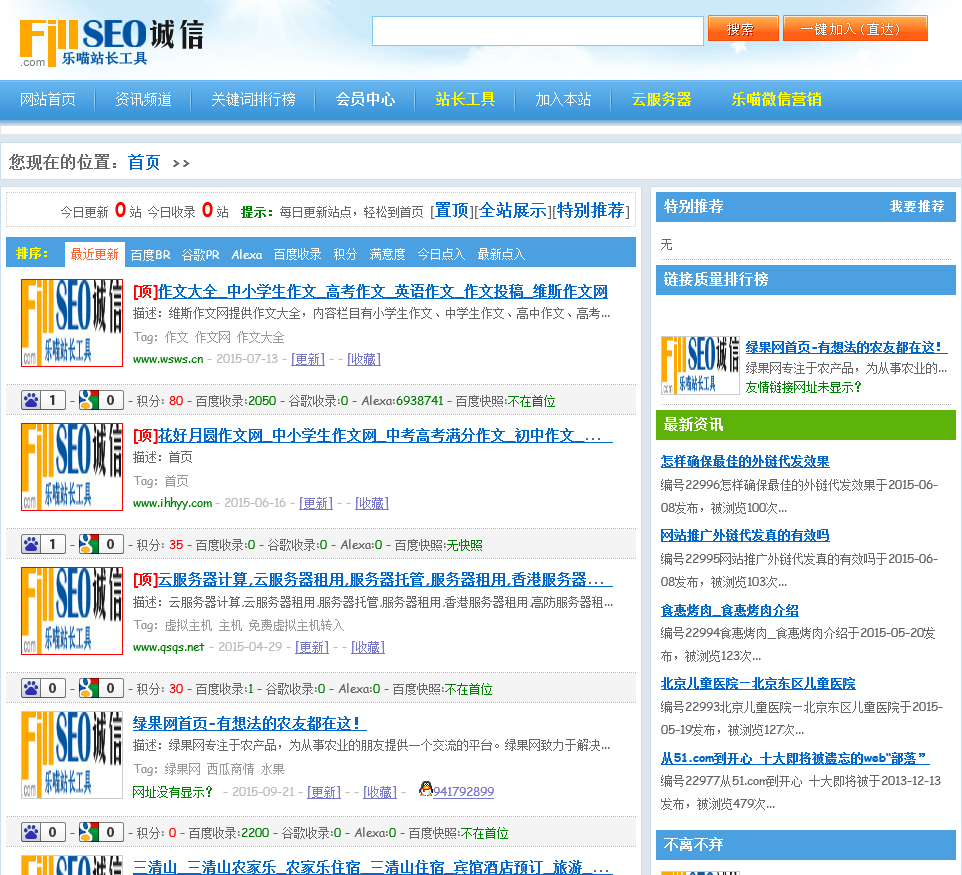Image resolution: width=962 pixels, height=875 pixels.
Task: Sort listings by 积分
Action: (x=345, y=254)
